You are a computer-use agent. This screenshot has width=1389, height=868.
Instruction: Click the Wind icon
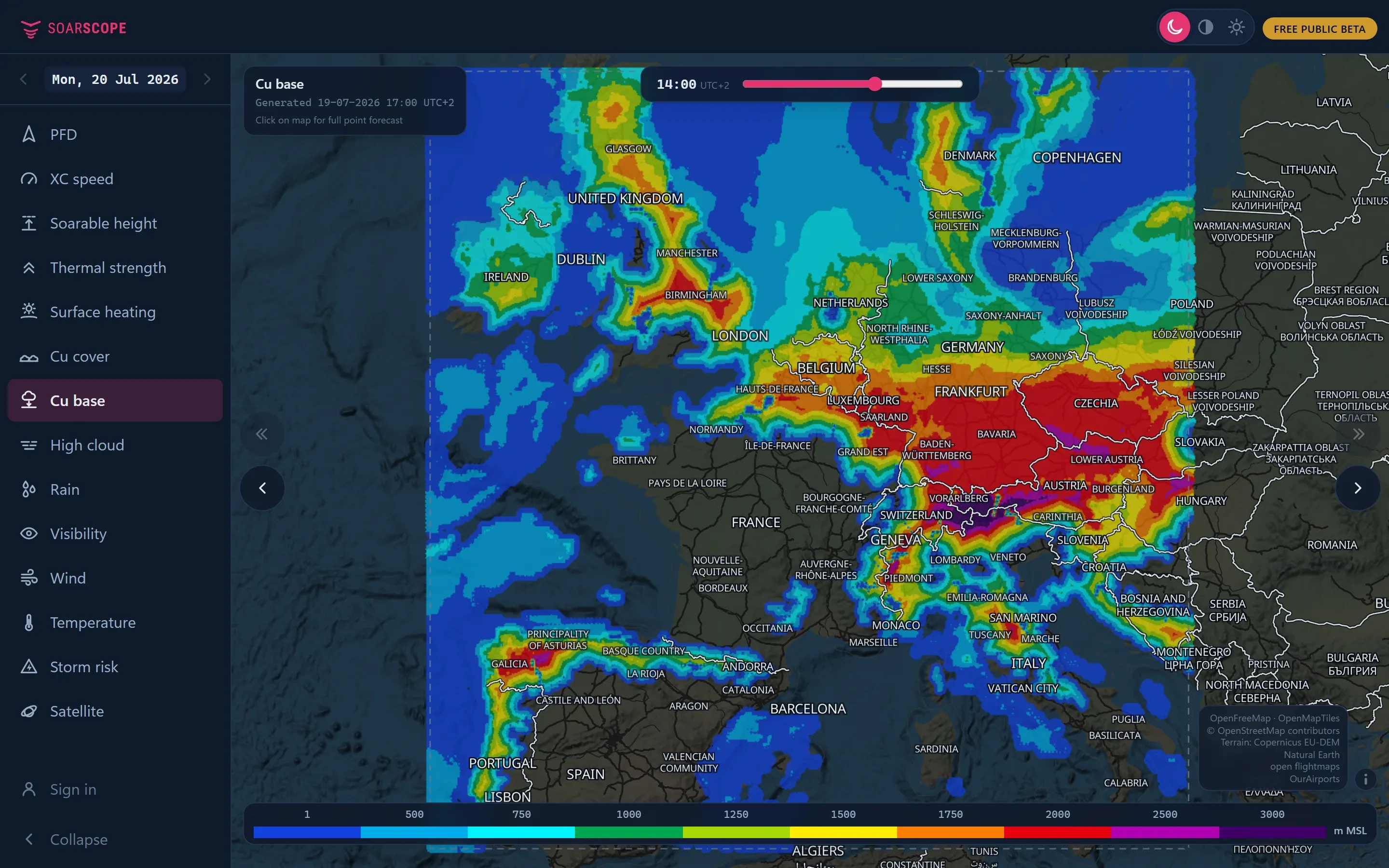(x=29, y=578)
